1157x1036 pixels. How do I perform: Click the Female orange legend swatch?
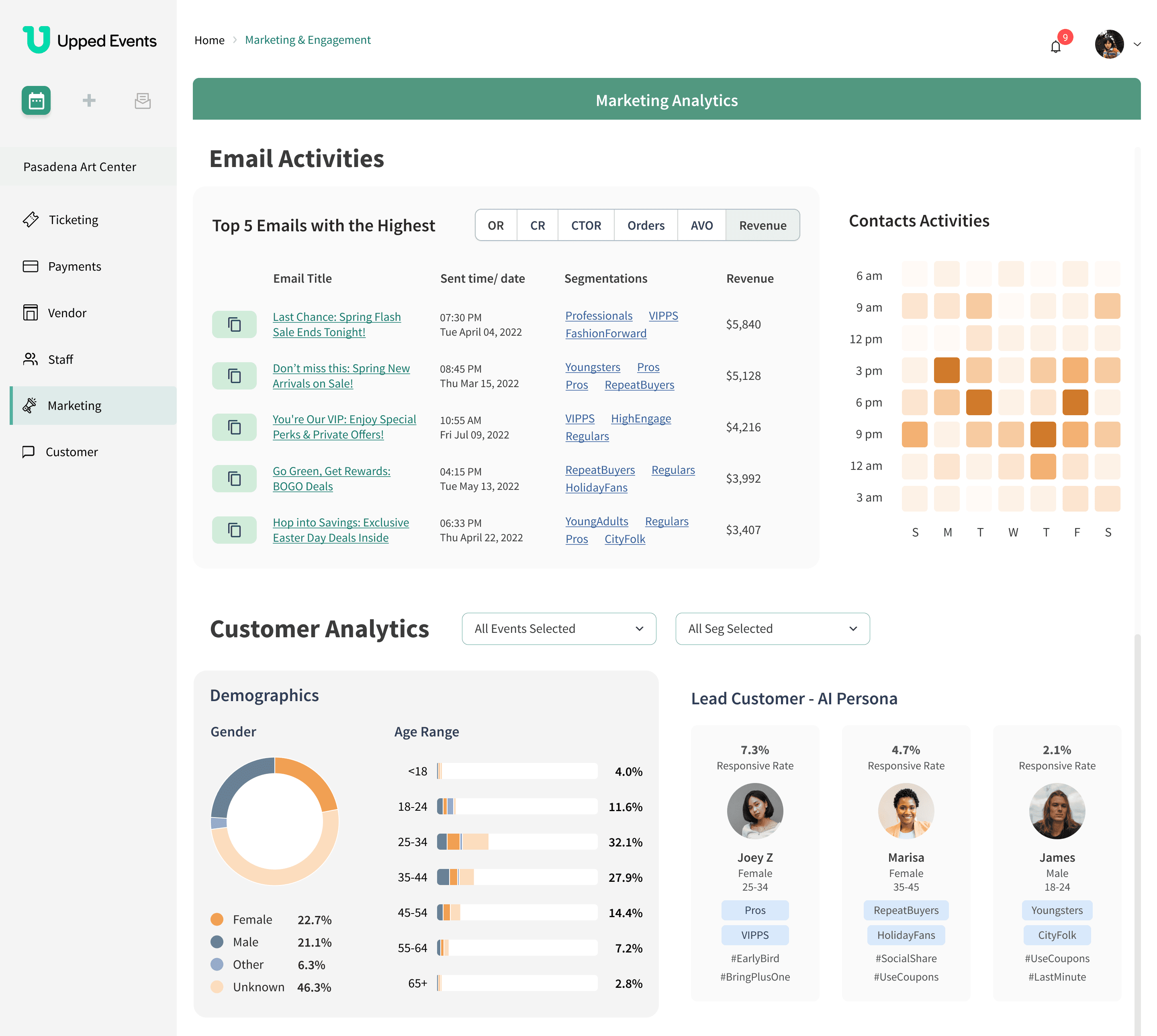pos(217,919)
